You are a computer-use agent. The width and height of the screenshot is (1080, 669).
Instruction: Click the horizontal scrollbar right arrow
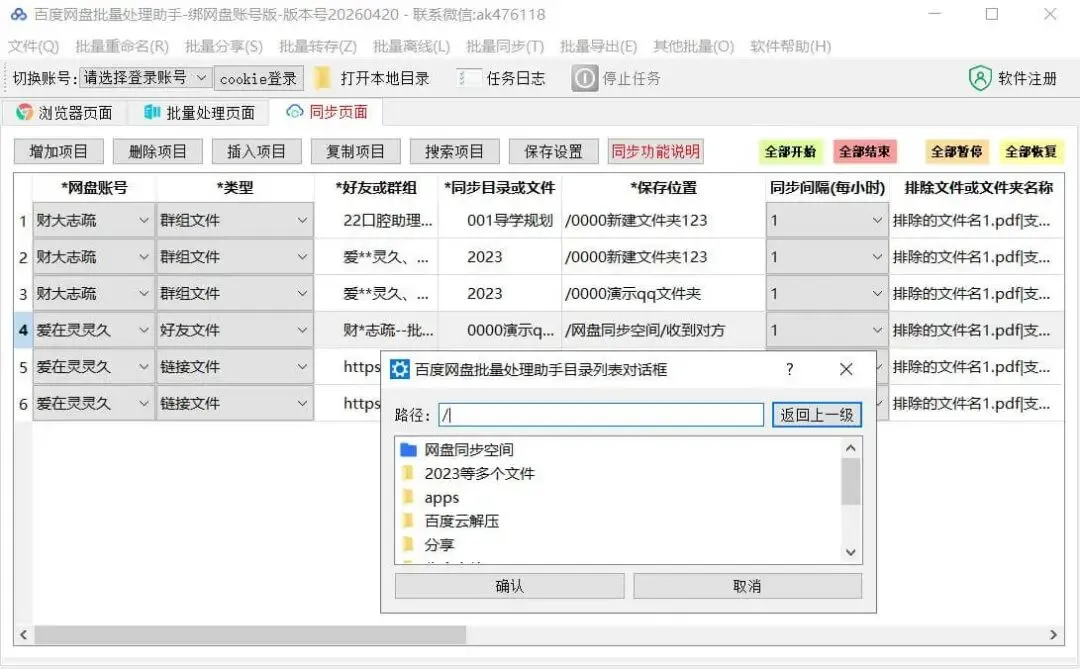[x=1053, y=635]
